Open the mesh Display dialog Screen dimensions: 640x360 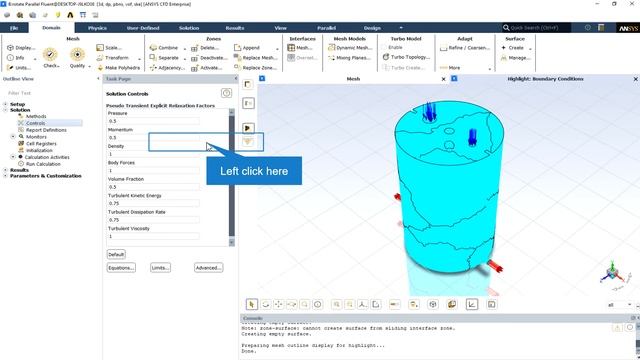tap(21, 48)
